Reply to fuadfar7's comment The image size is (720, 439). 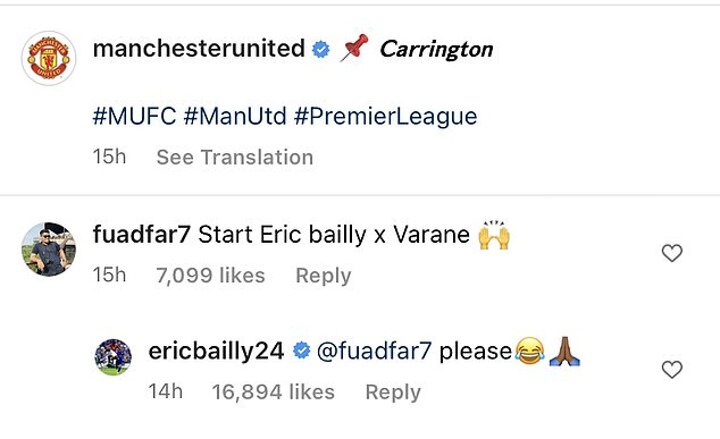323,275
